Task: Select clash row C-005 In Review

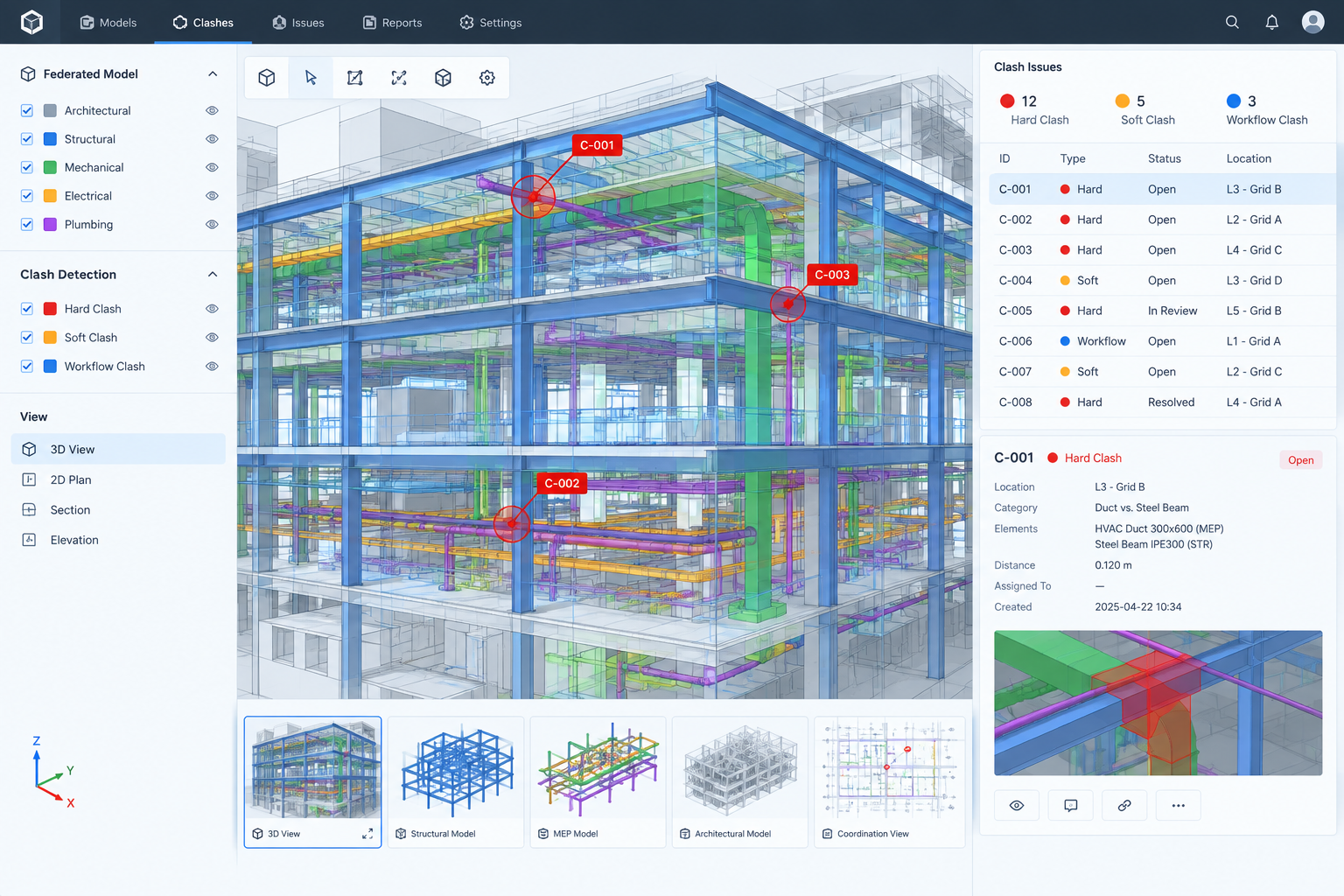Action: click(x=1162, y=311)
